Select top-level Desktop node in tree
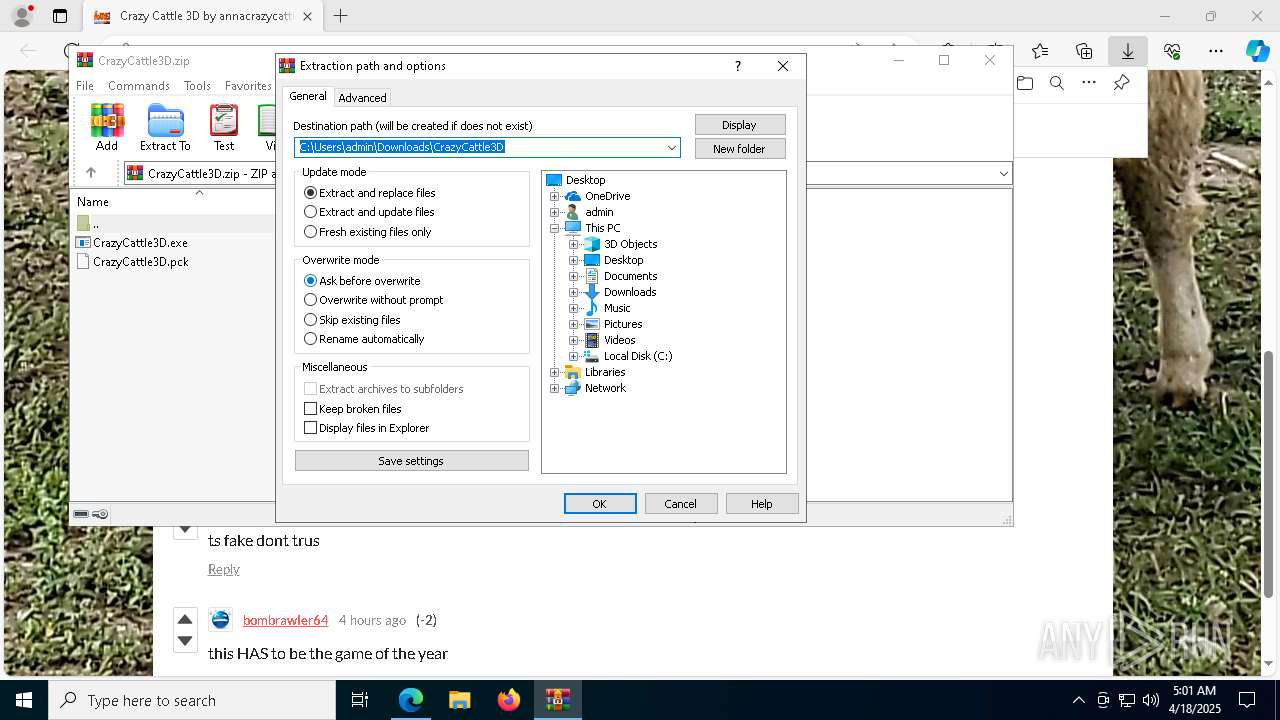The width and height of the screenshot is (1280, 720). 585,180
